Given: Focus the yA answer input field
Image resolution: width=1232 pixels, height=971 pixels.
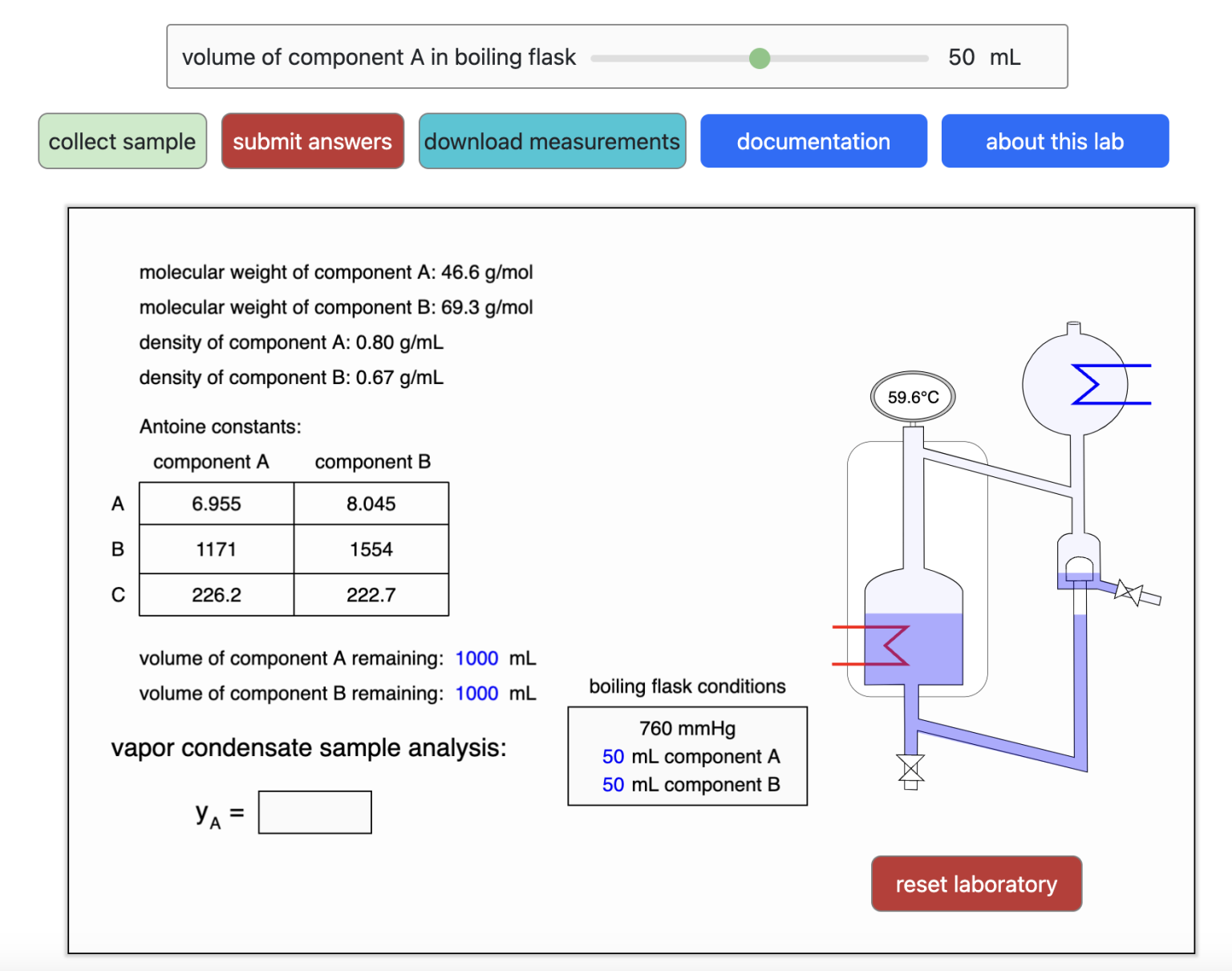Looking at the screenshot, I should coord(314,812).
